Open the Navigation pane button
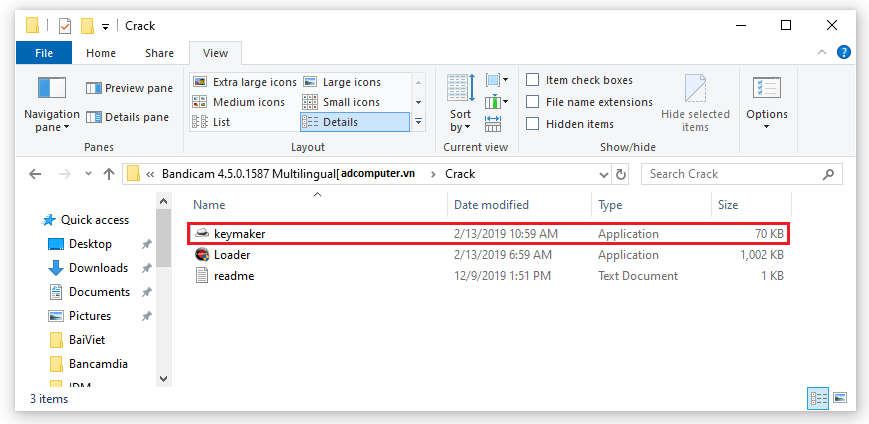The height and width of the screenshot is (424, 869). click(51, 103)
